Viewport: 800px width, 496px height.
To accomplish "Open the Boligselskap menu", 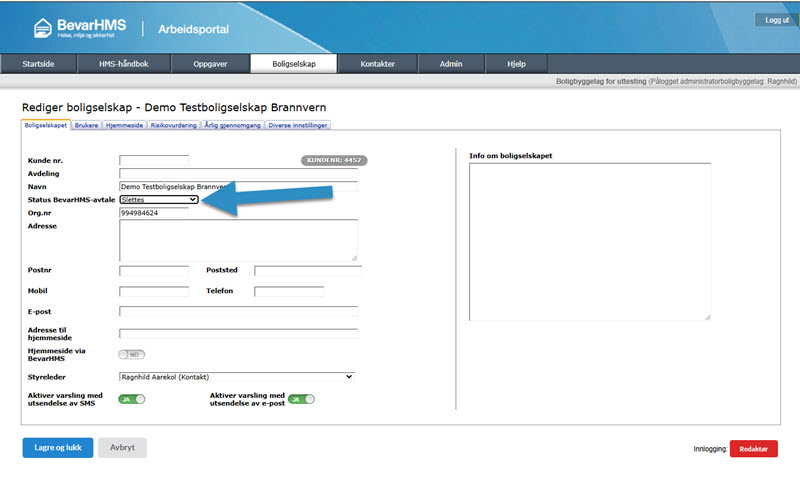I will [x=294, y=64].
